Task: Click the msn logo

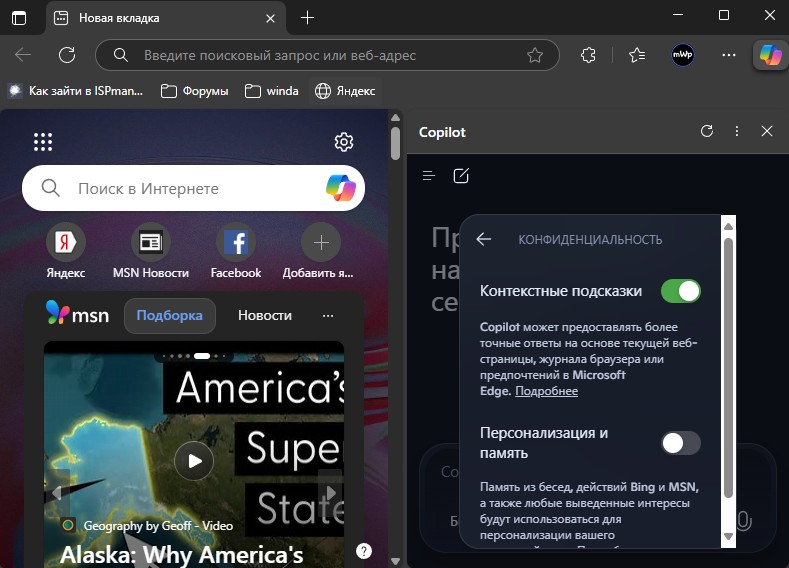Action: point(77,313)
